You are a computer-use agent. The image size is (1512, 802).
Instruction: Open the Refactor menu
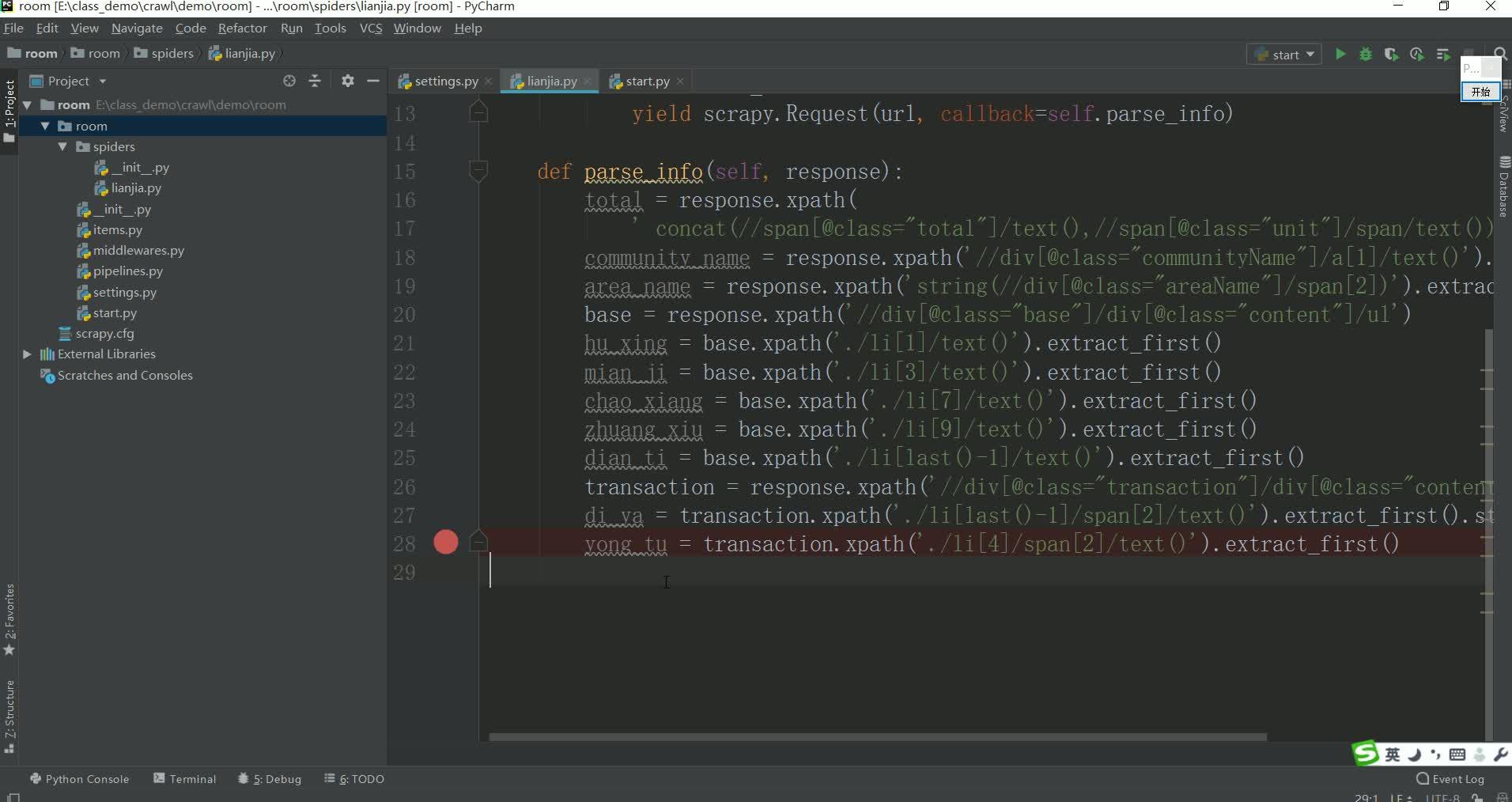tap(243, 28)
